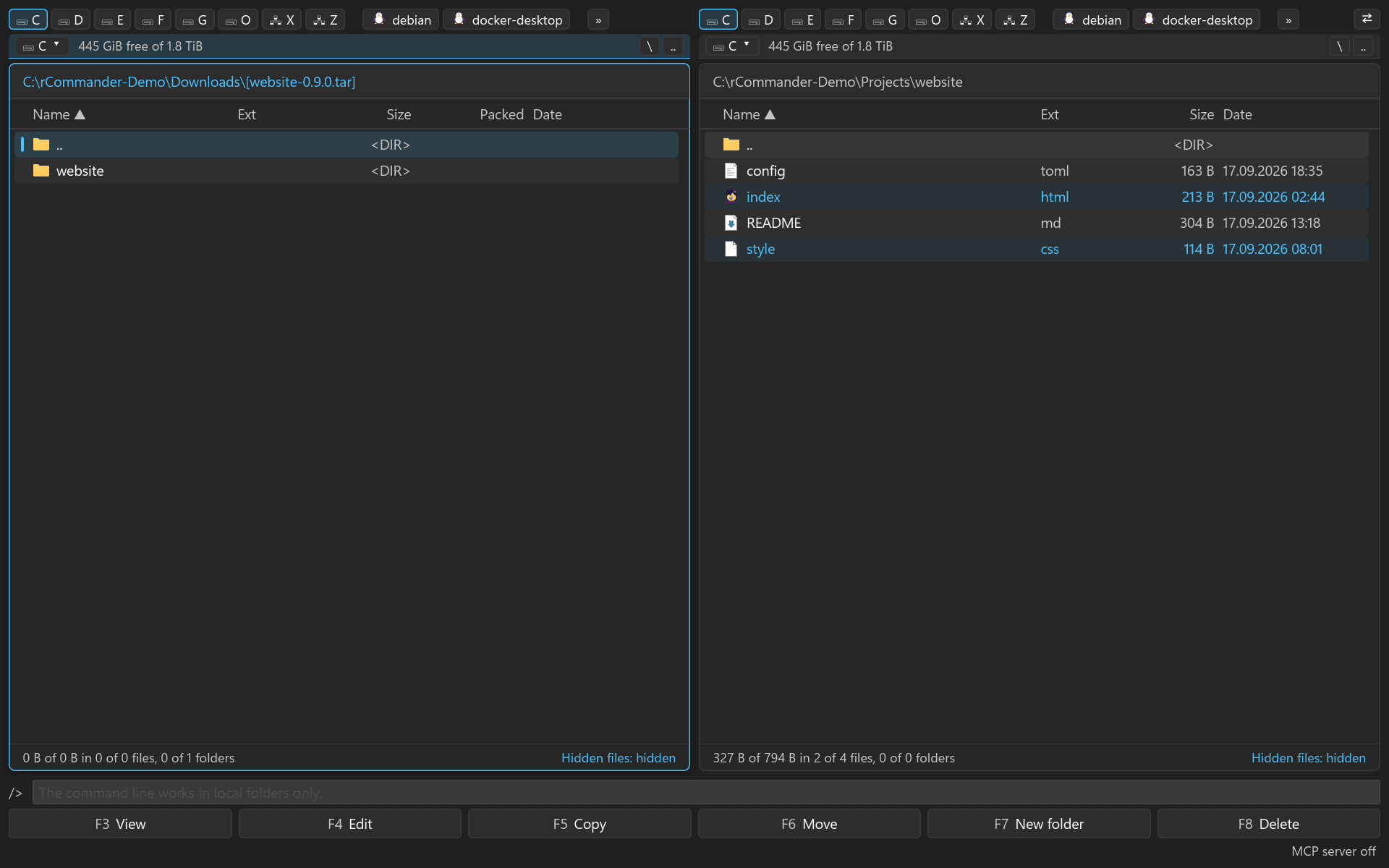Click the F8 Delete button
Viewport: 1389px width, 868px height.
(1269, 824)
